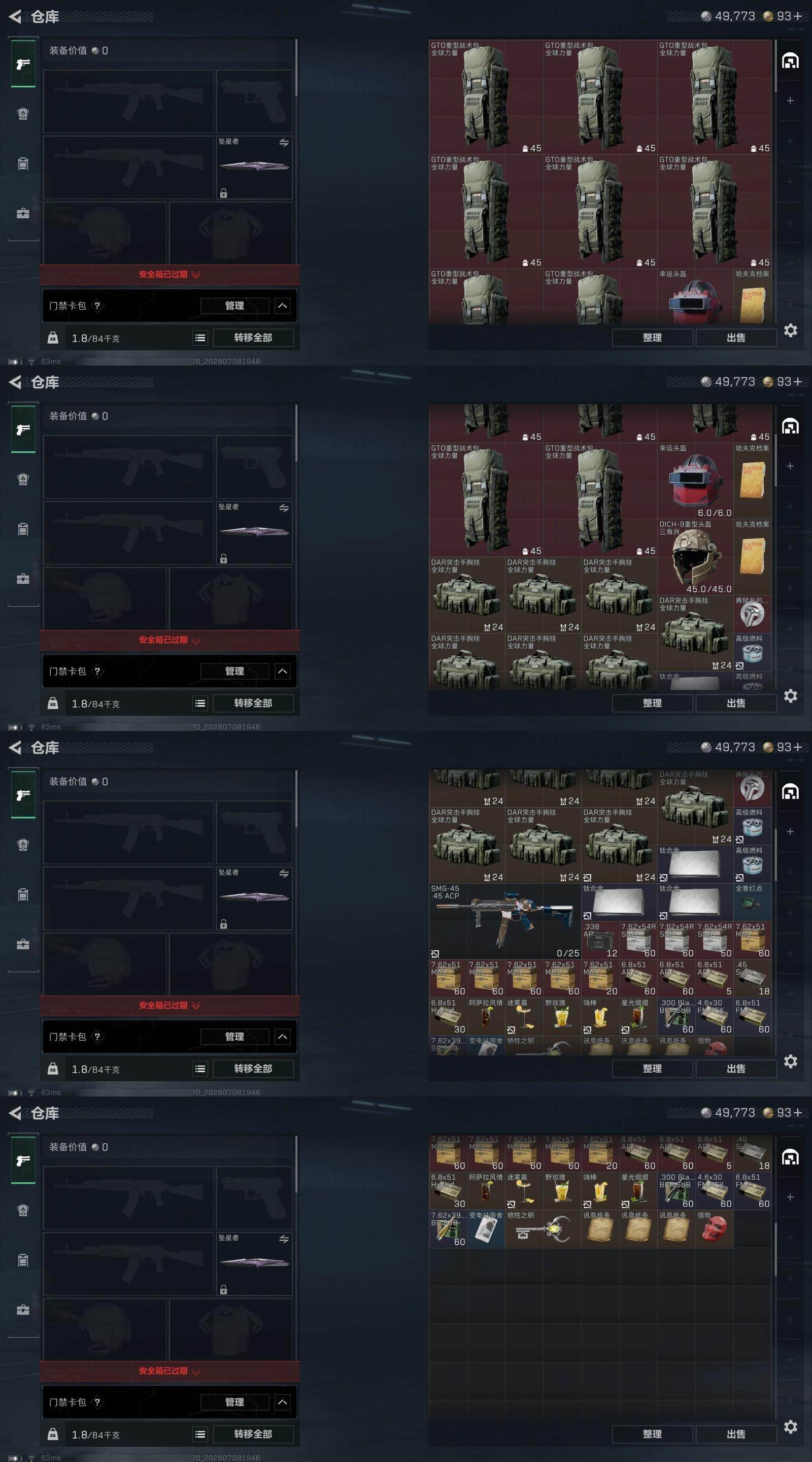Expand 安全箱已过期 banner in bottom screenshot

click(x=170, y=1371)
